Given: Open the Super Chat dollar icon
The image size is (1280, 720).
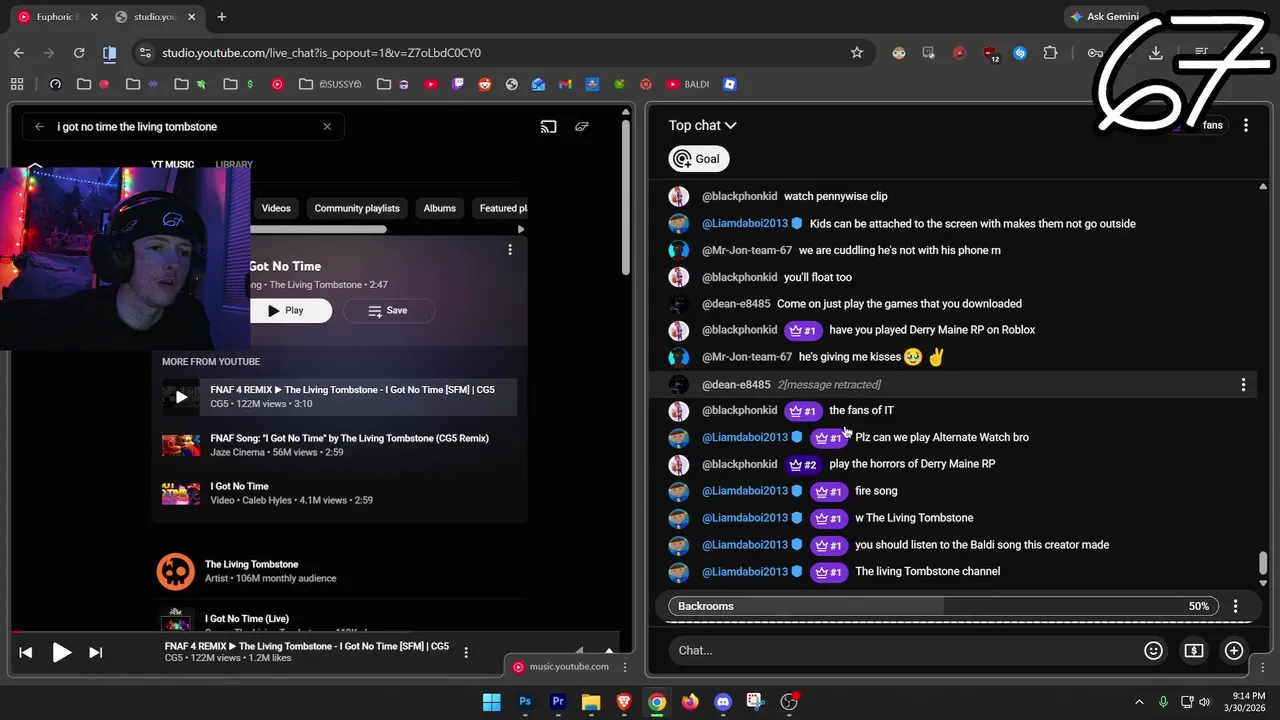Looking at the screenshot, I should click(1194, 651).
